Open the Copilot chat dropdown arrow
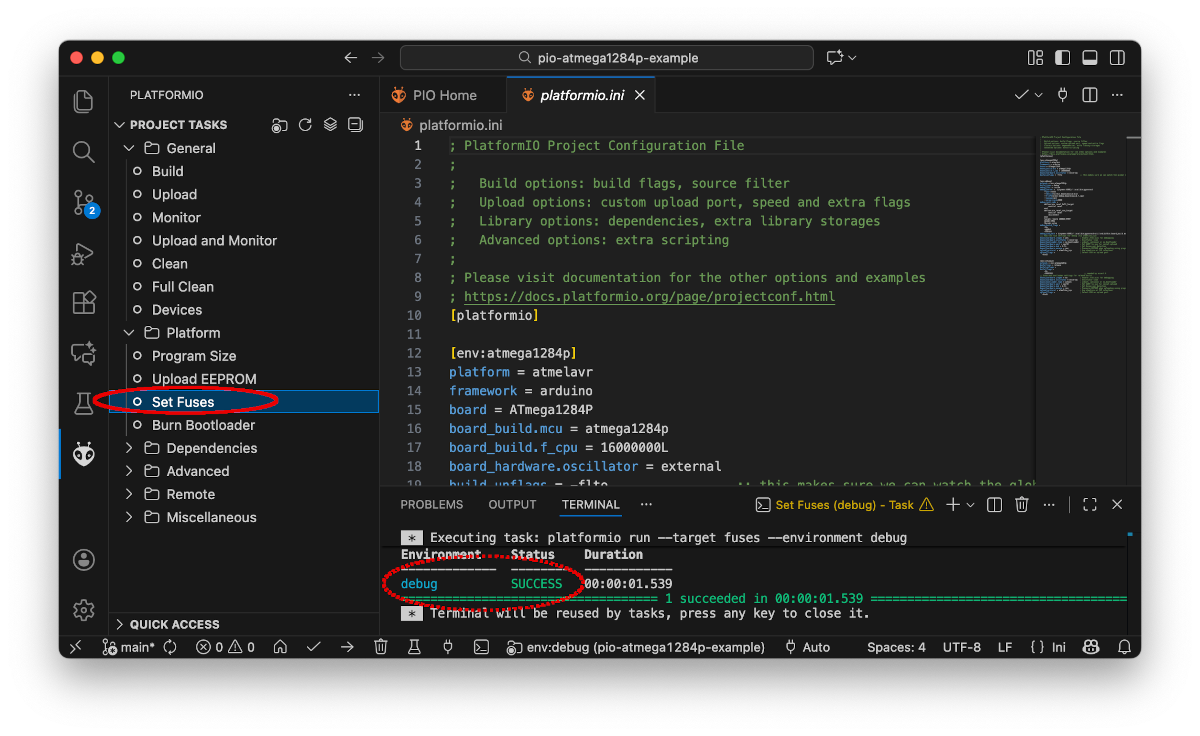This screenshot has height=736, width=1200. pyautogui.click(x=852, y=58)
